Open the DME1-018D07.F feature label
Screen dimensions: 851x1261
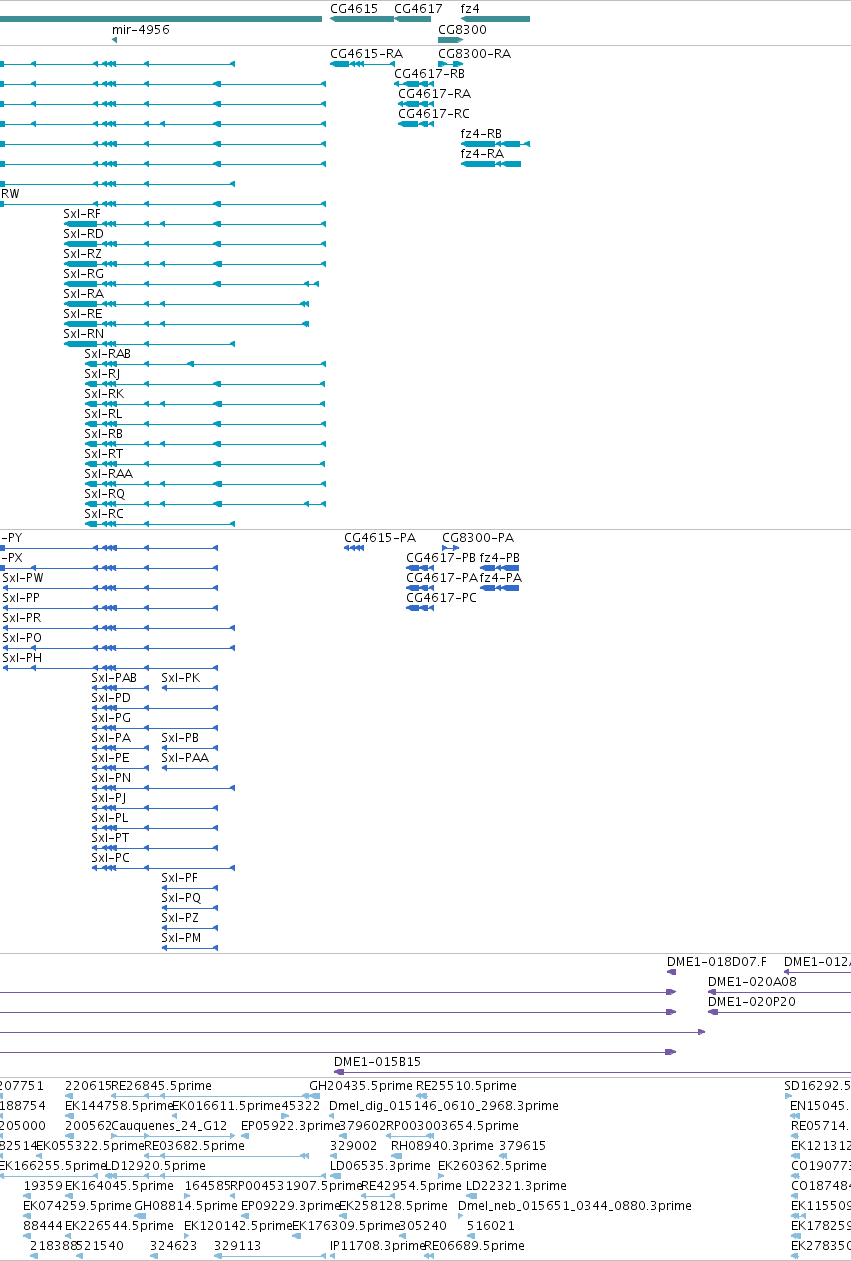(717, 962)
